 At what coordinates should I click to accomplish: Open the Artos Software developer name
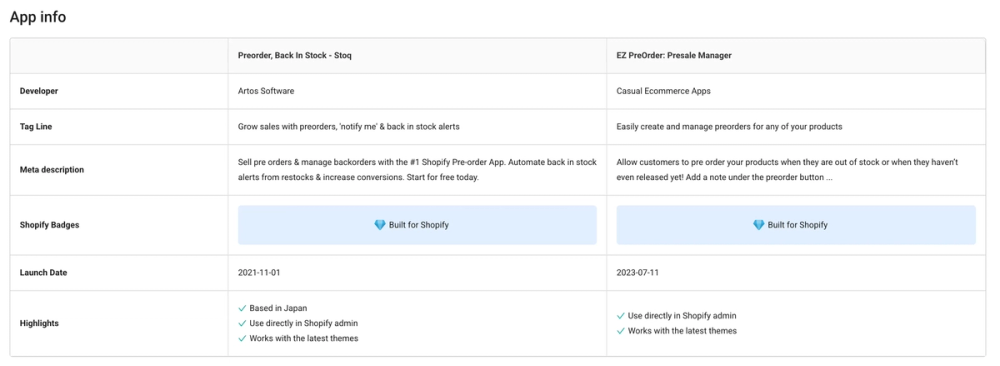click(266, 91)
